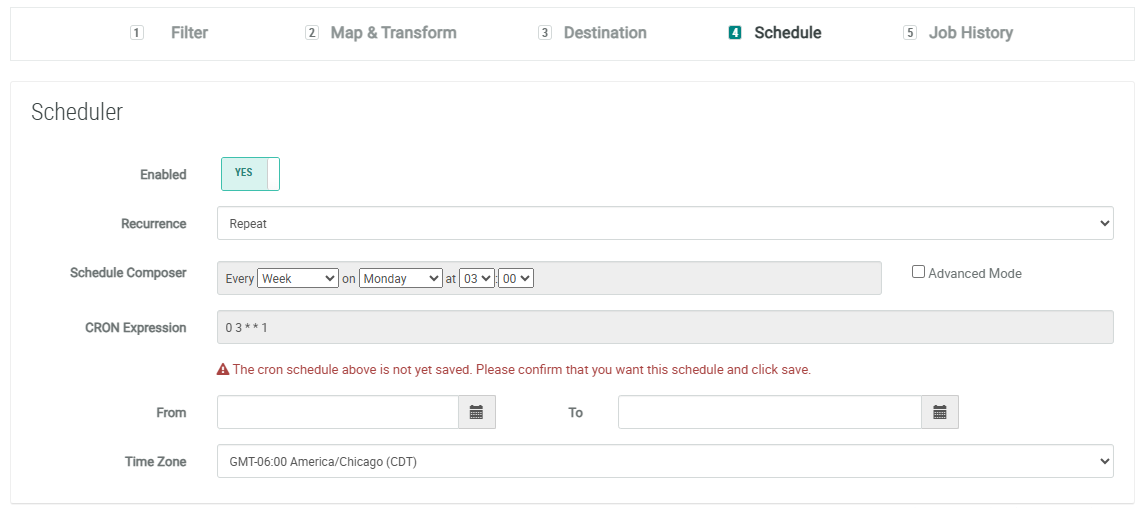Enable the Advanced Mode checkbox
Viewport: 1141px width, 508px height.
click(918, 272)
